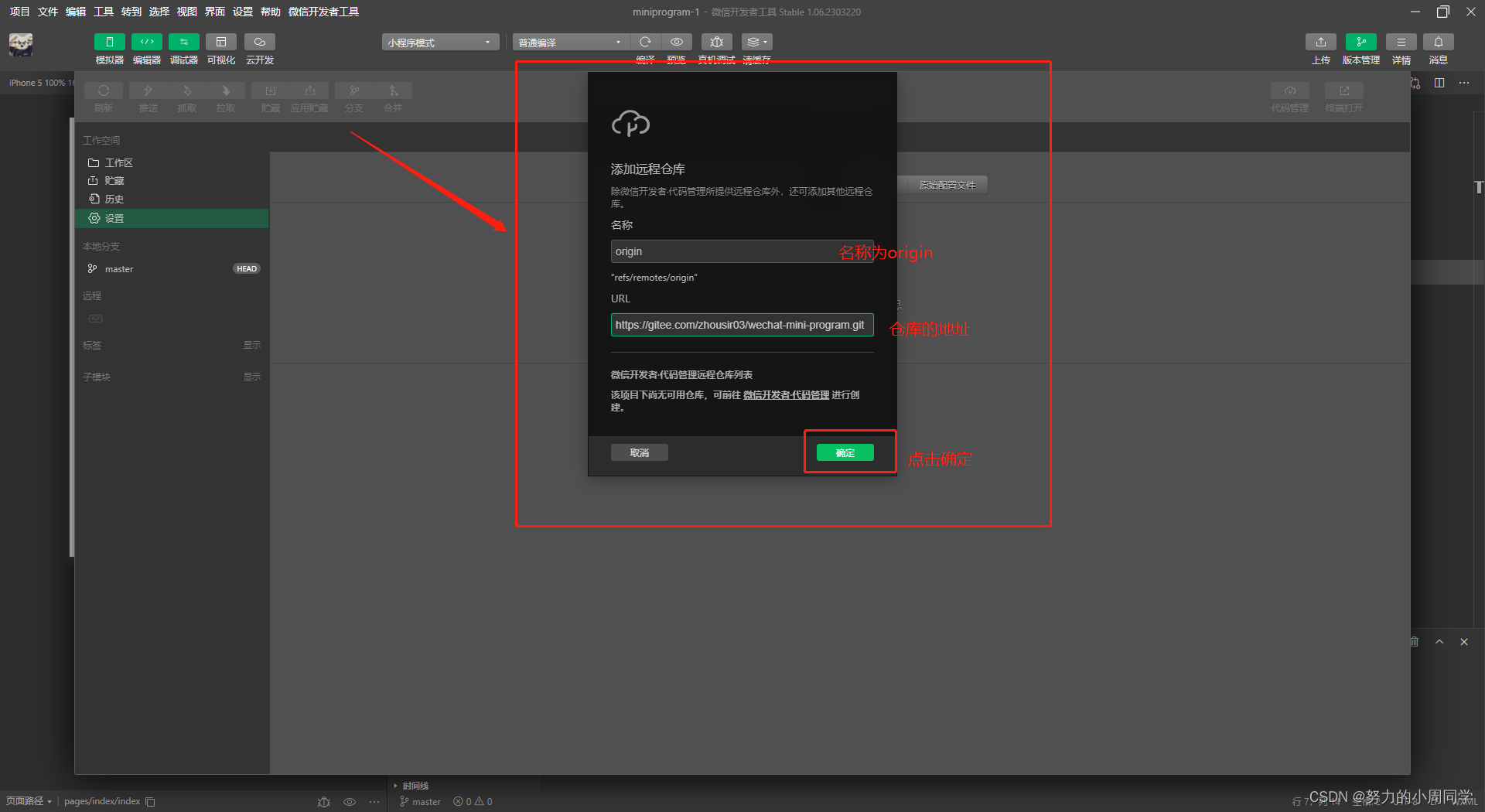Screen dimensions: 1485x812
Task: Click the remote repository icon under 远程
Action: coord(95,319)
